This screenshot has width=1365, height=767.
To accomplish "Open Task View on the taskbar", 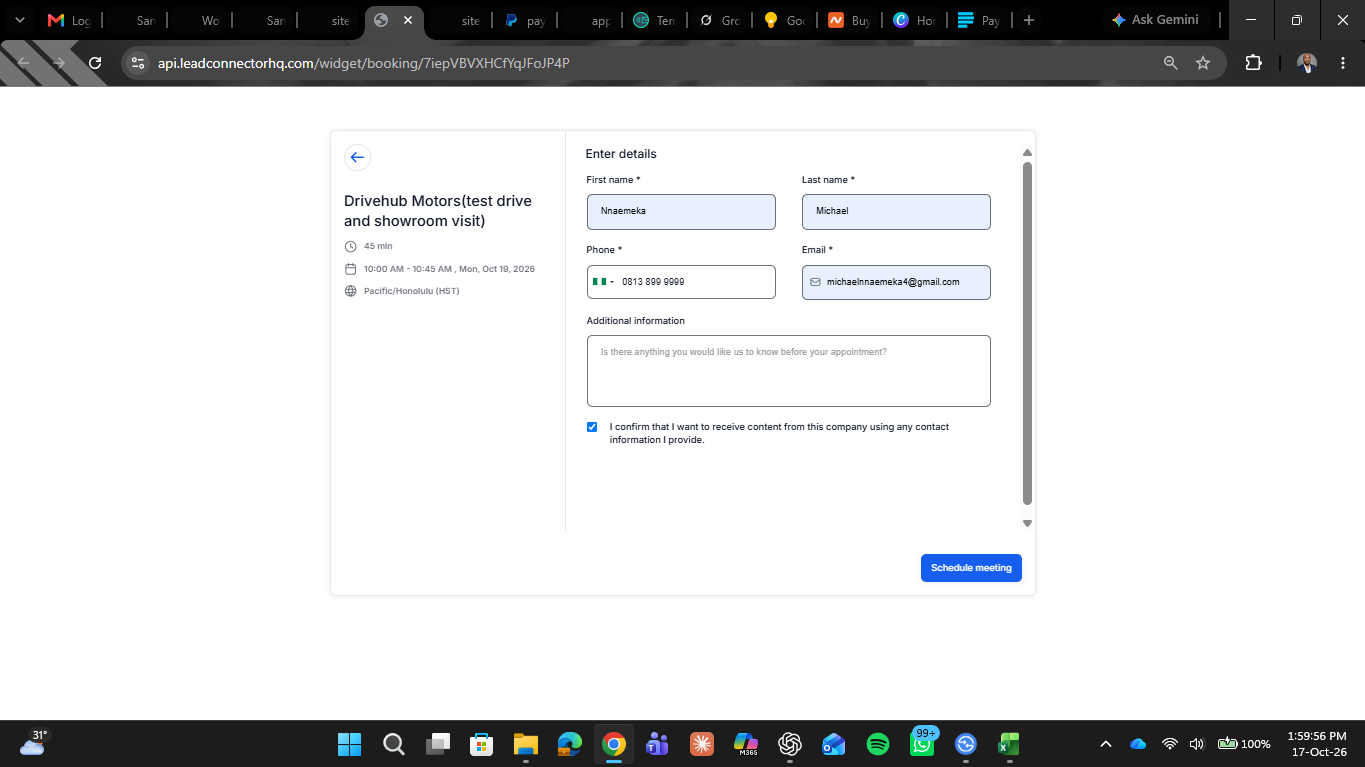I will (x=438, y=744).
